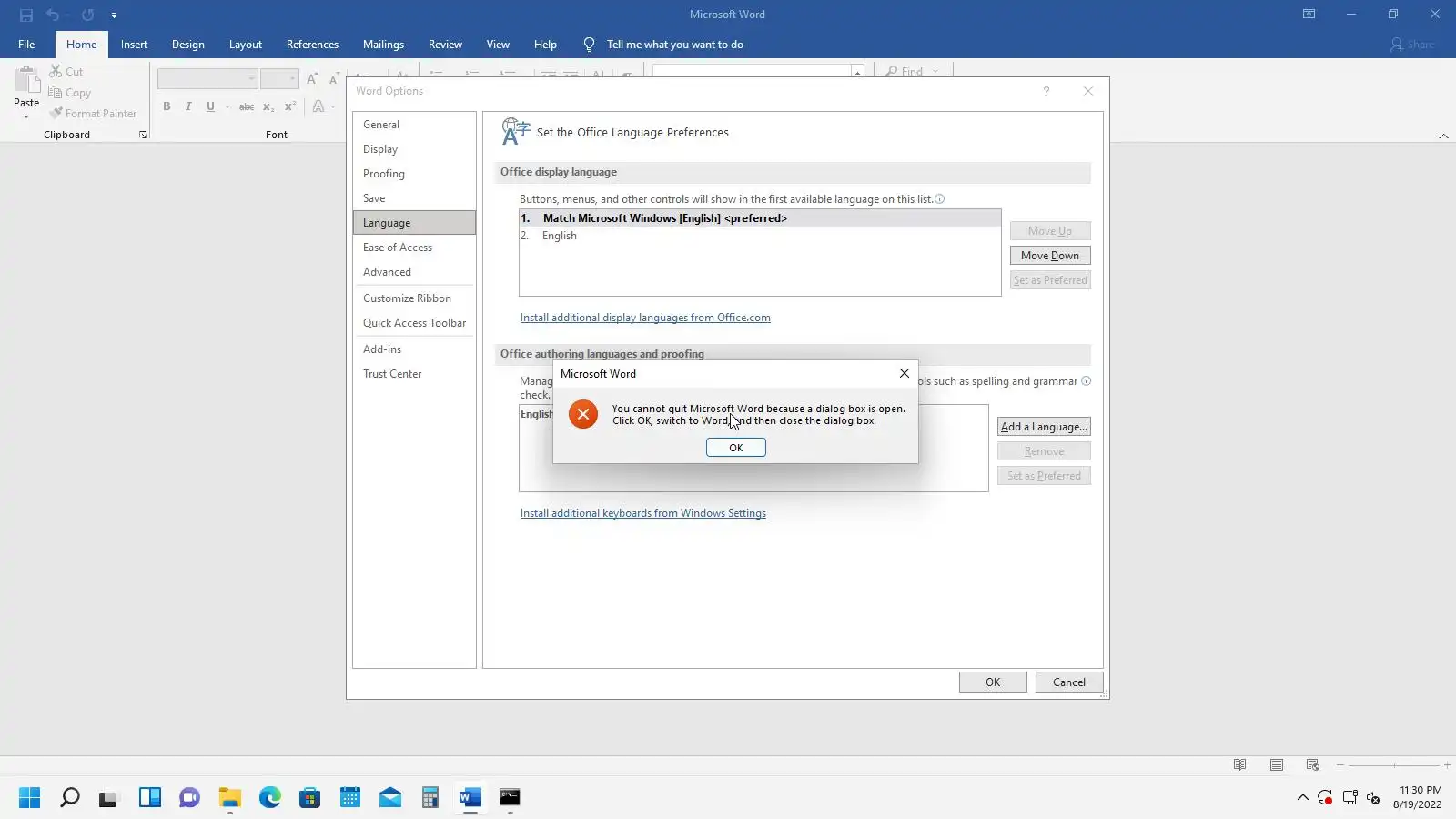Open Ribbon Display Options in title bar

[1309, 15]
